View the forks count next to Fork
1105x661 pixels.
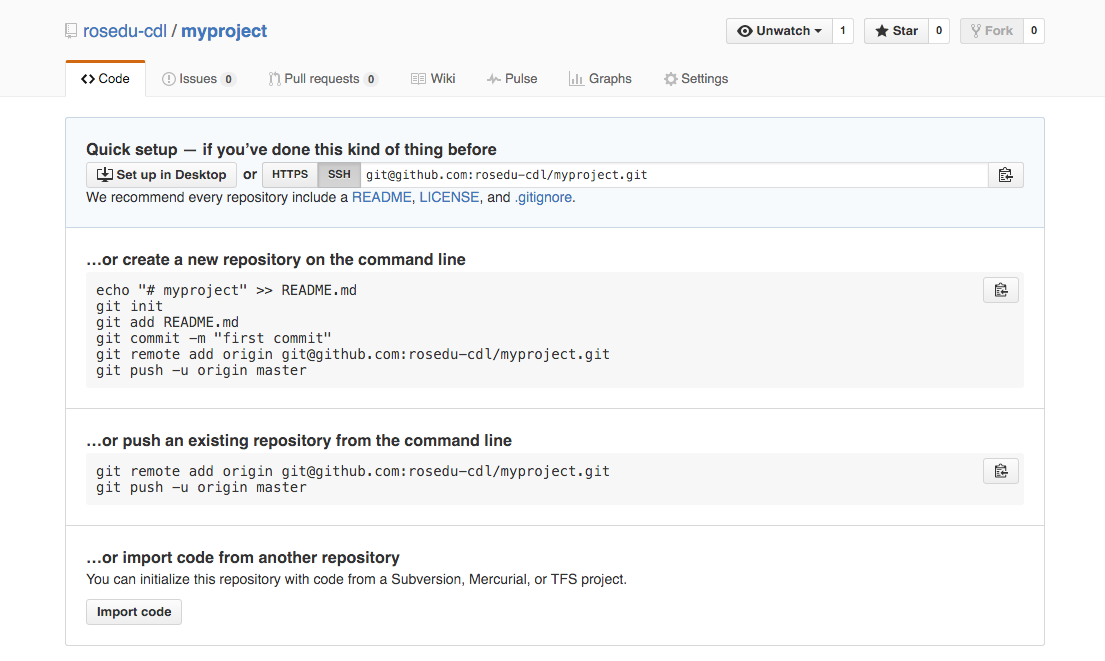click(1034, 31)
